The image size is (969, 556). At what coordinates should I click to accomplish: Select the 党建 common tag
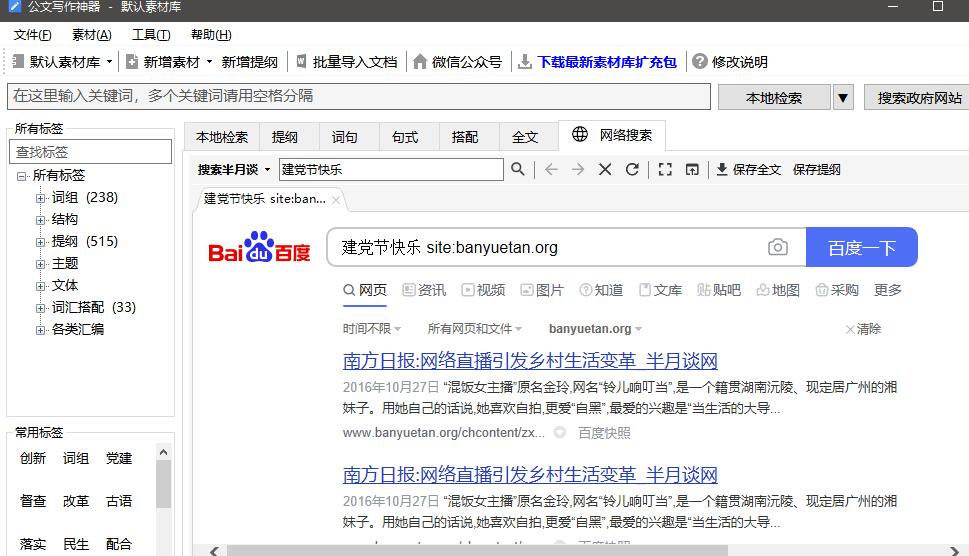[119, 458]
